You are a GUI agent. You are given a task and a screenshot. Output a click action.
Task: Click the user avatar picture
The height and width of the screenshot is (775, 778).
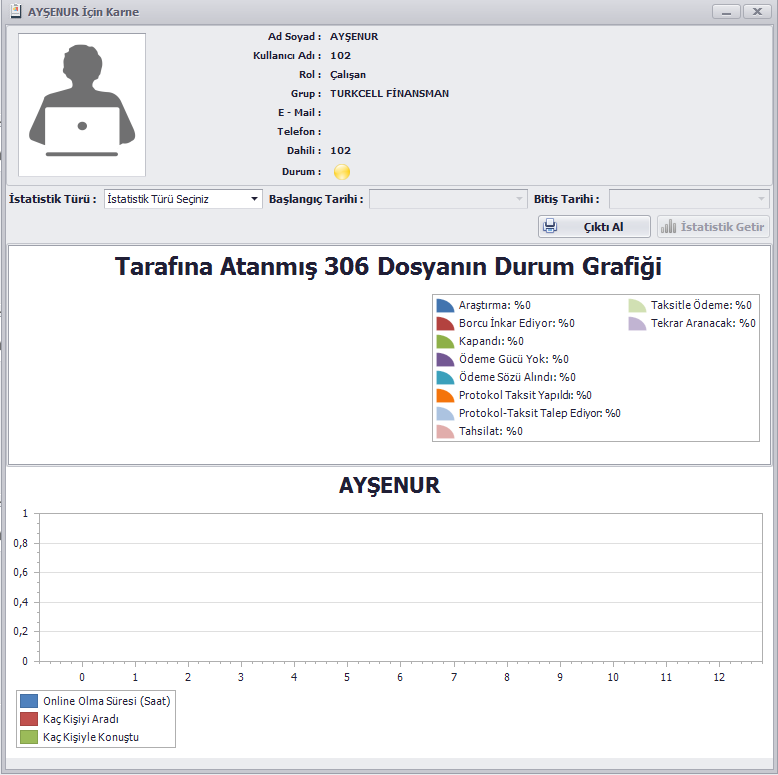point(82,105)
